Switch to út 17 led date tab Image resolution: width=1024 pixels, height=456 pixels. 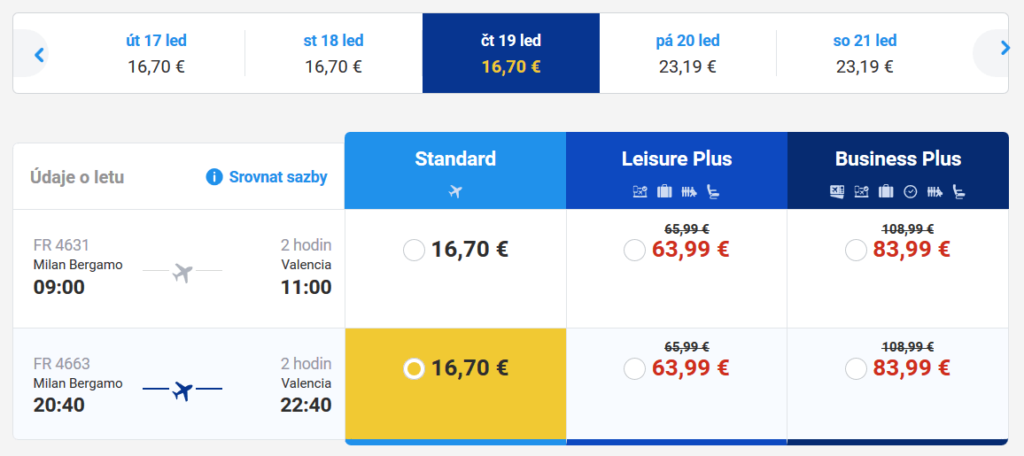[156, 54]
